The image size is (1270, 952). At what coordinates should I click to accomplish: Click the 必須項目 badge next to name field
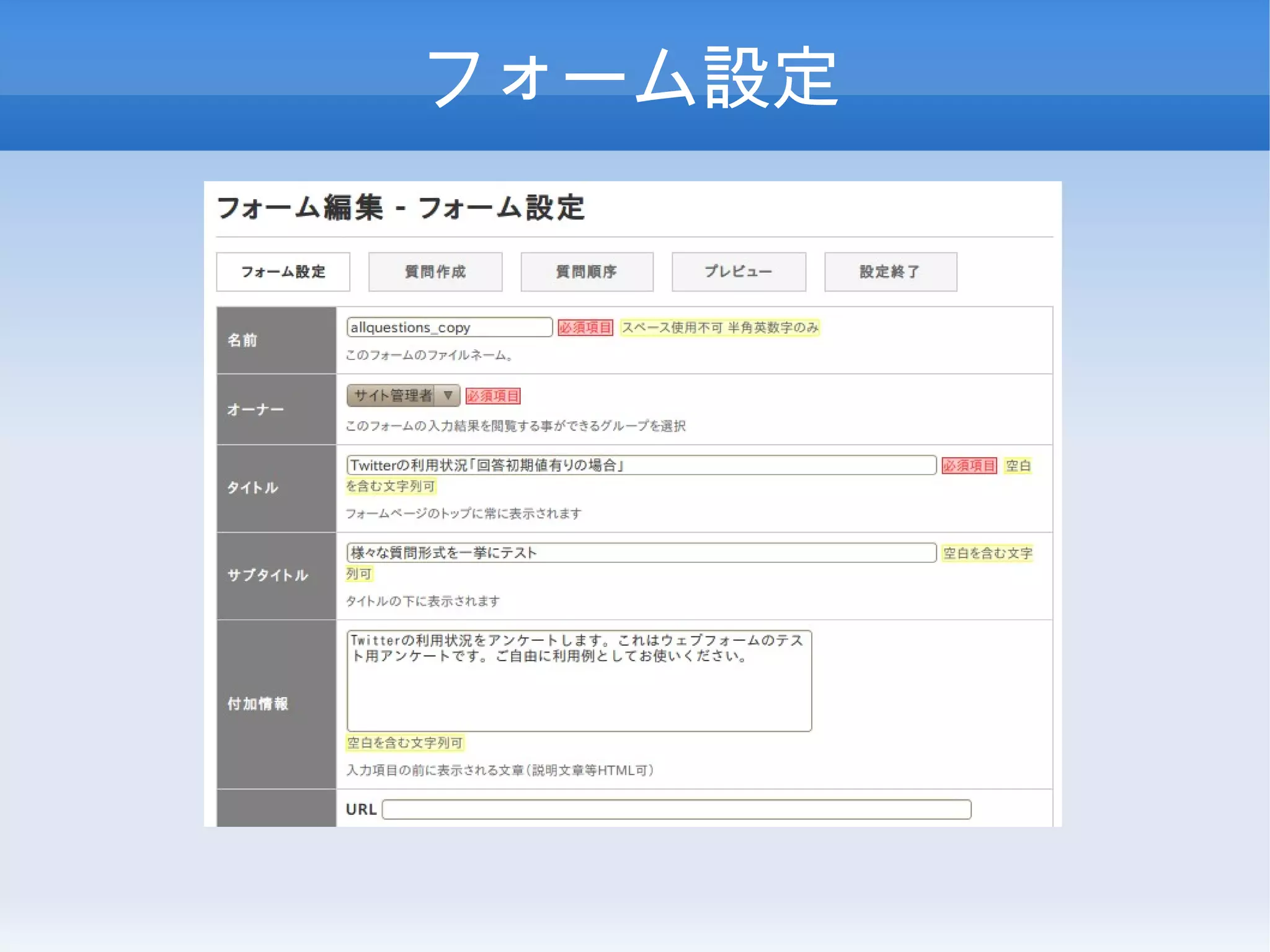coord(585,327)
